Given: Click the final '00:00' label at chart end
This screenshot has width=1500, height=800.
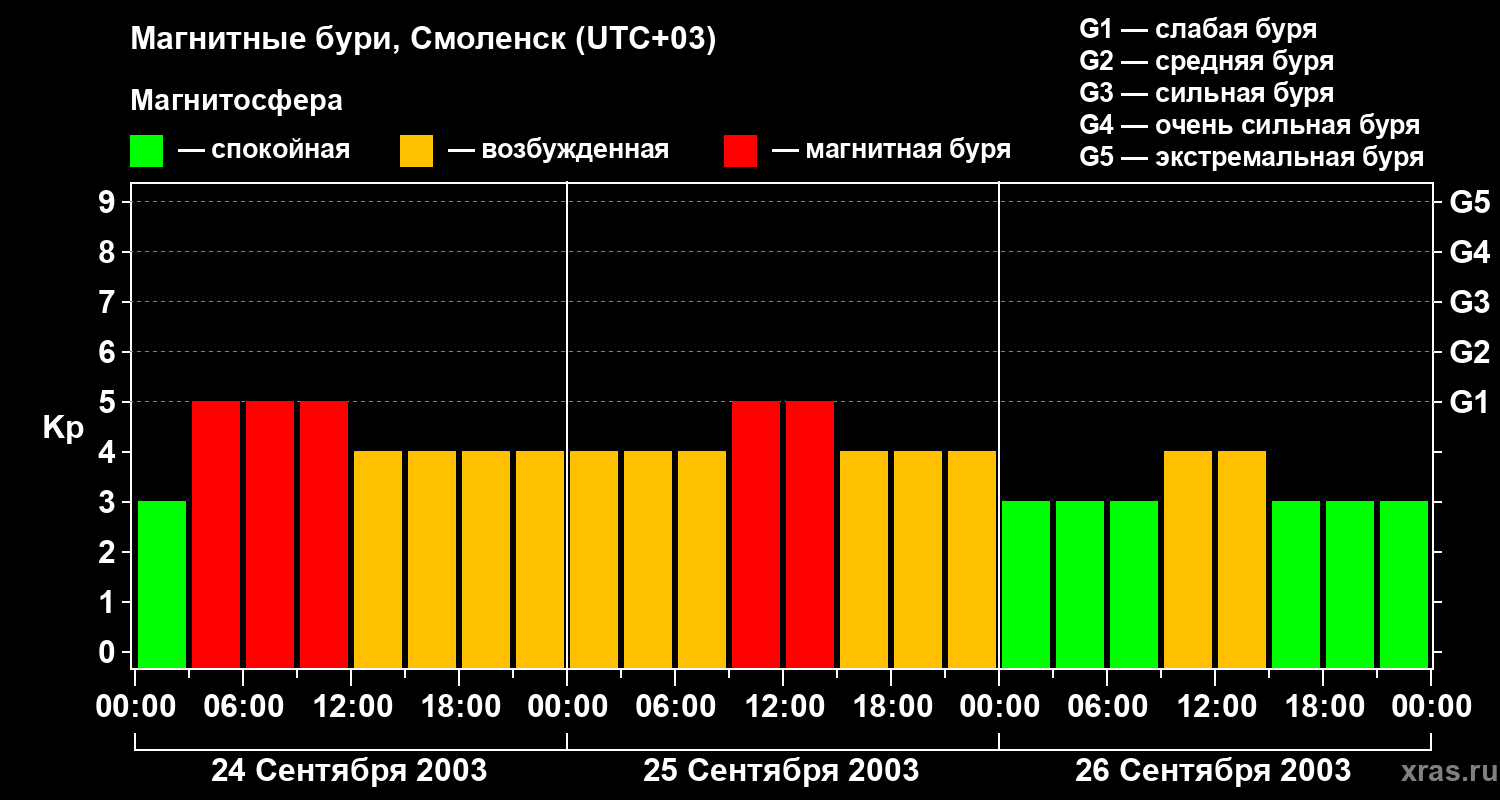Looking at the screenshot, I should (x=1431, y=707).
